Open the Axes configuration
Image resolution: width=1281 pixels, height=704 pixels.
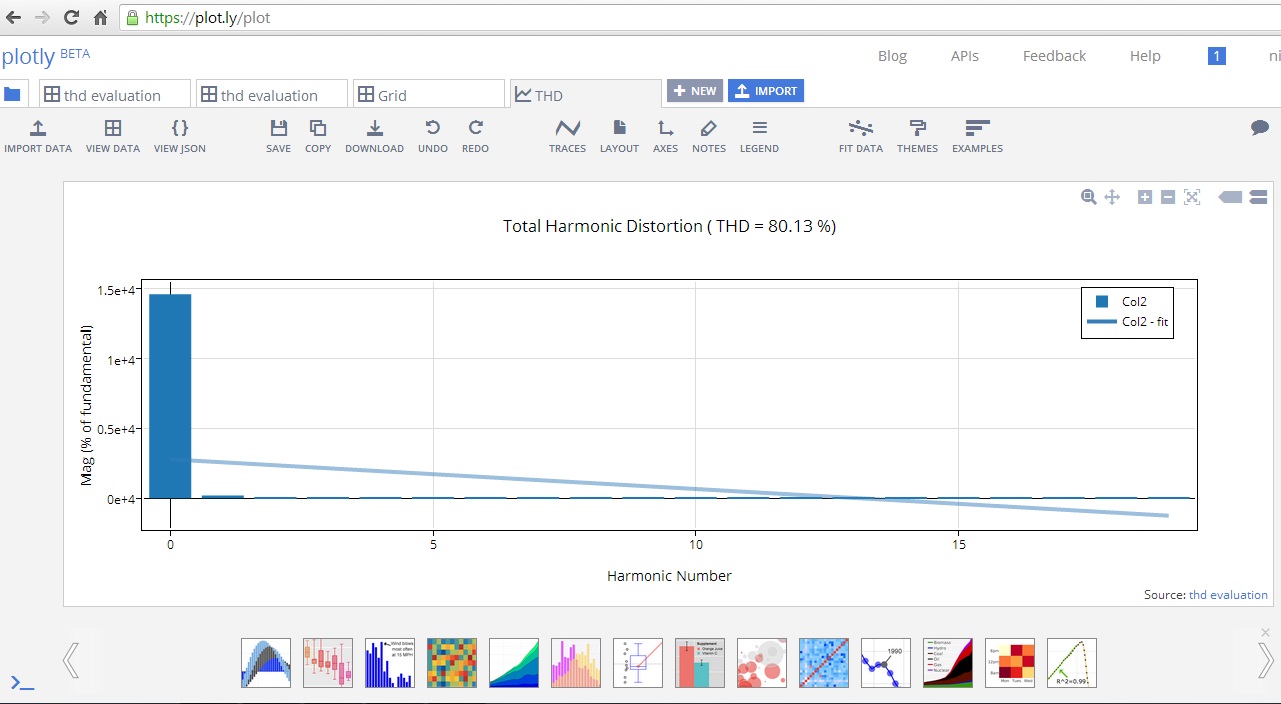click(x=665, y=135)
